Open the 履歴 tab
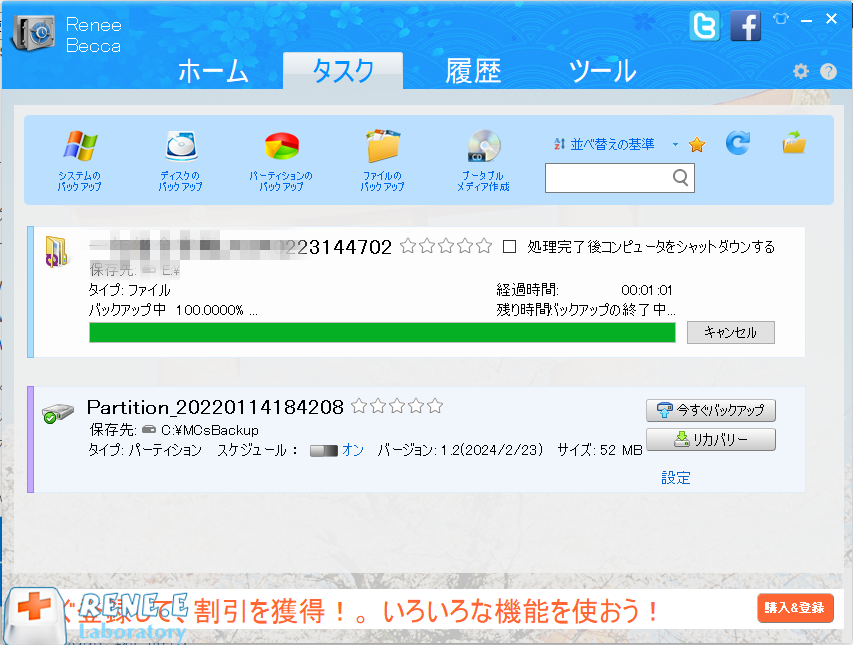The width and height of the screenshot is (853, 645). pos(473,71)
